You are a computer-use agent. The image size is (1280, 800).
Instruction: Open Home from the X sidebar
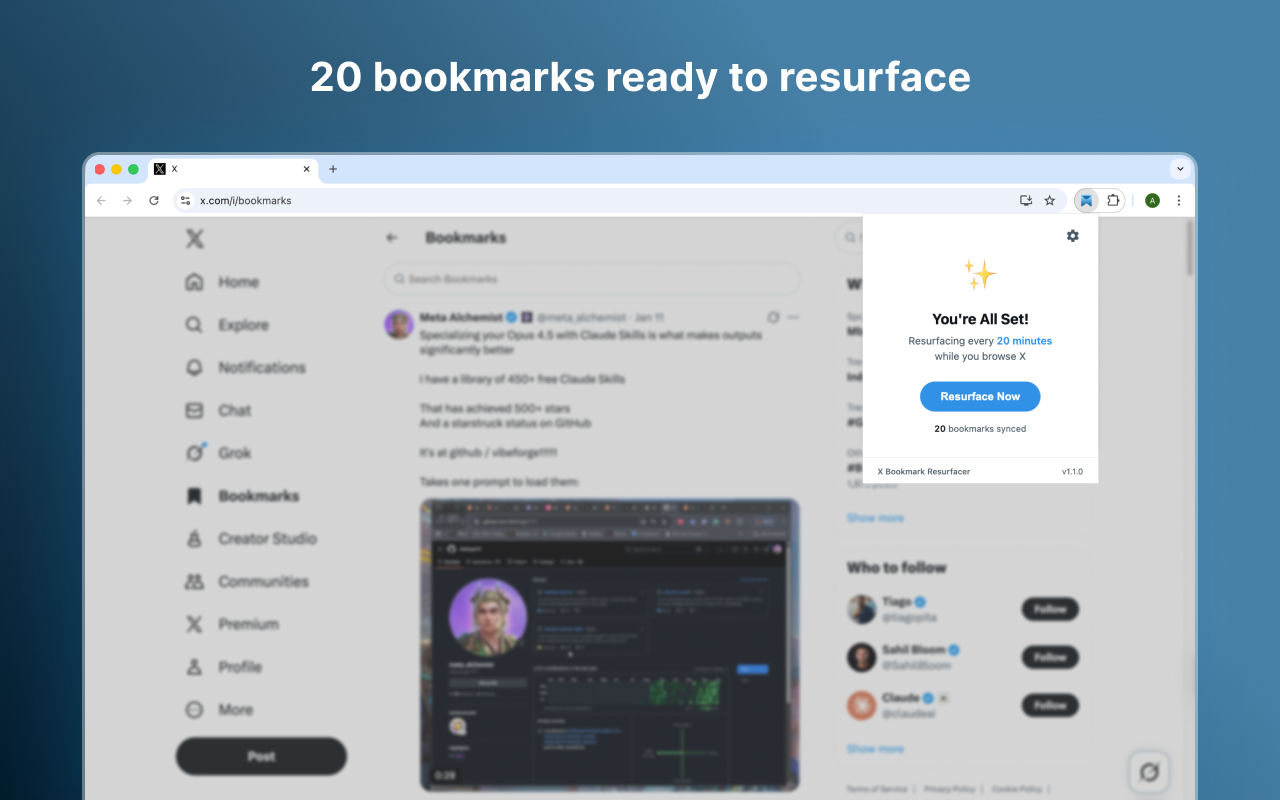click(195, 282)
